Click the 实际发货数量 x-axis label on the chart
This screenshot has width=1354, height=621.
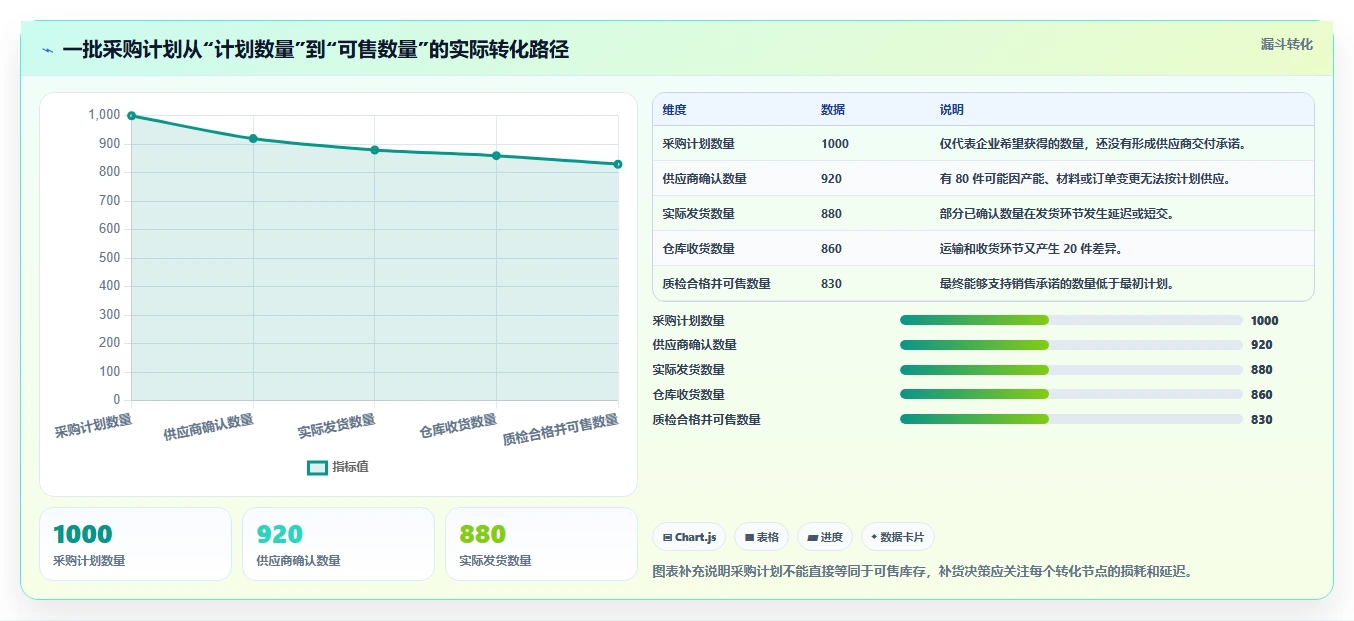pos(337,426)
